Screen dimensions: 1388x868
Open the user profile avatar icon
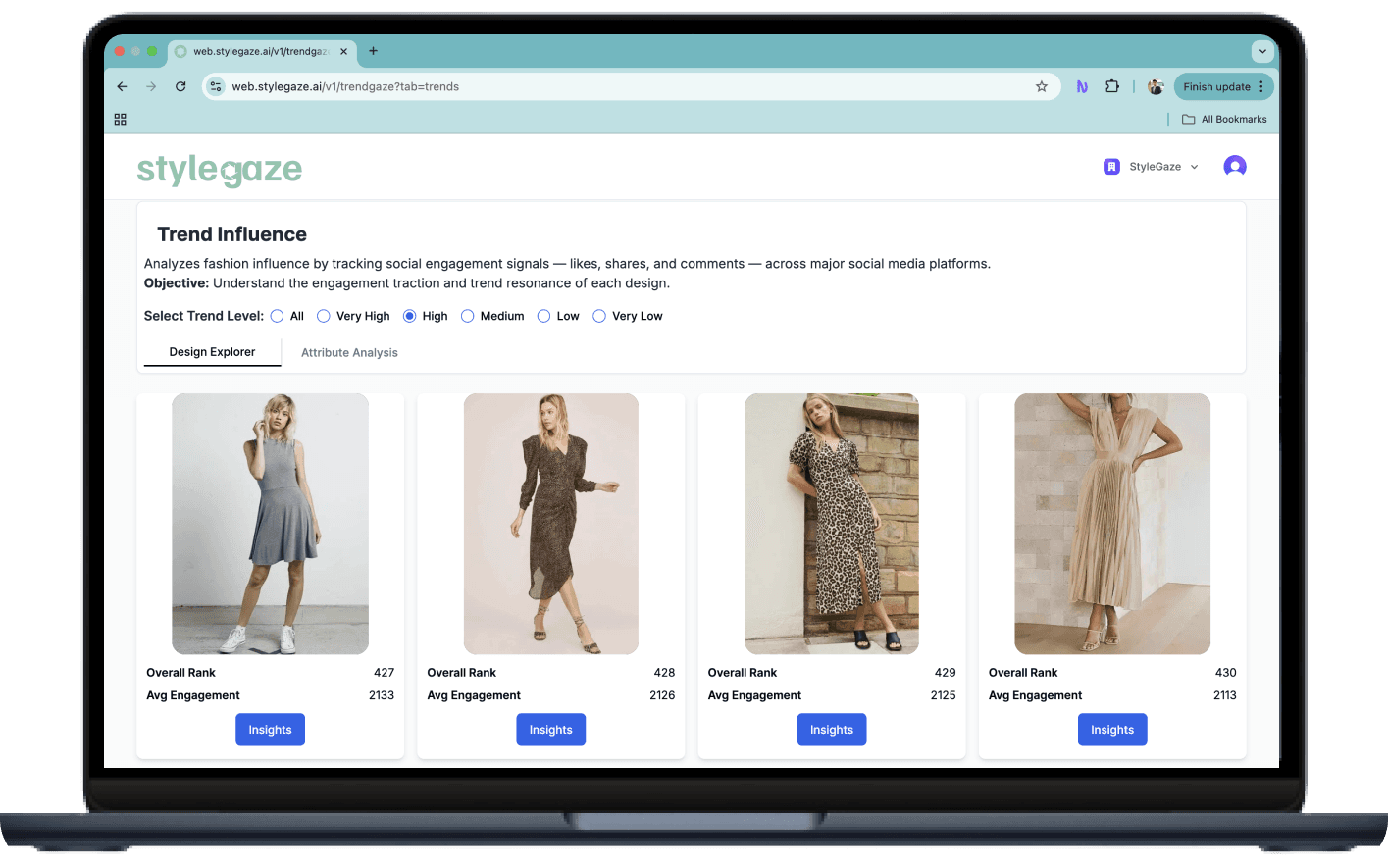point(1235,166)
